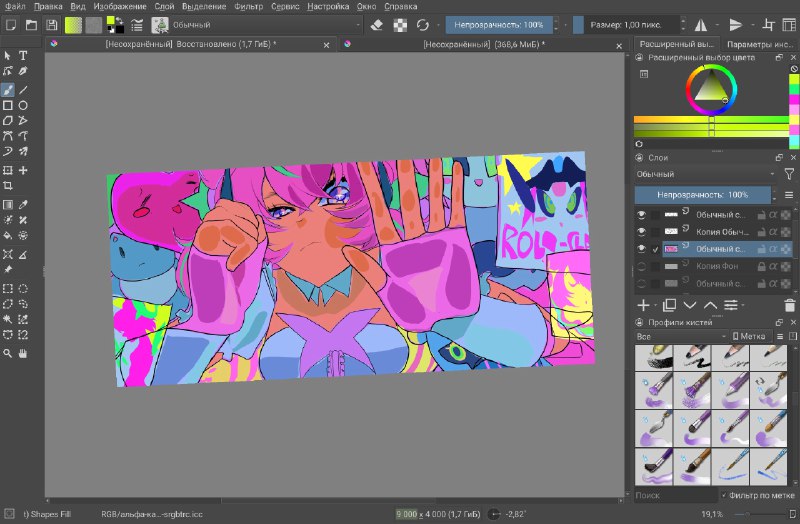The image size is (800, 524).
Task: Open the Фильтр menu
Action: tap(248, 7)
